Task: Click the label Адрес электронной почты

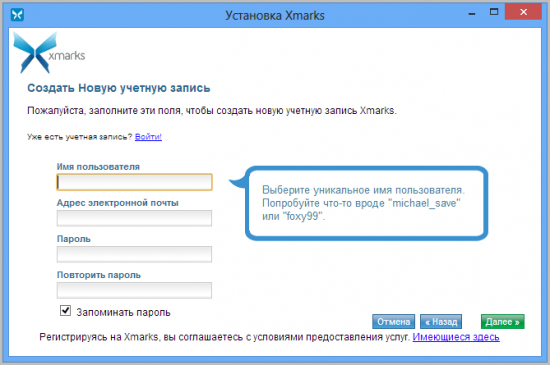Action: (x=118, y=203)
